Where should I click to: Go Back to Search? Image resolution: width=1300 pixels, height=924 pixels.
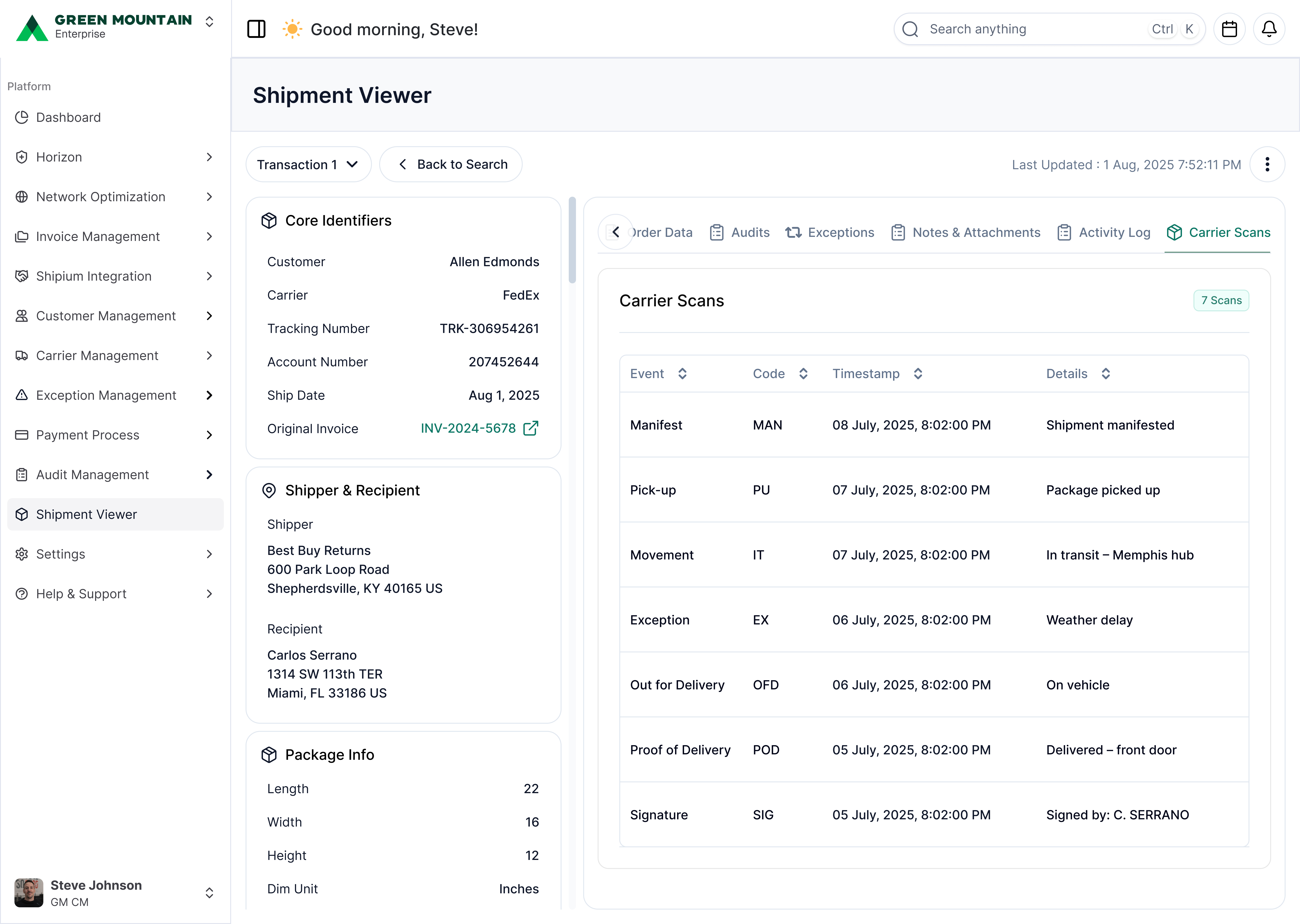point(451,164)
